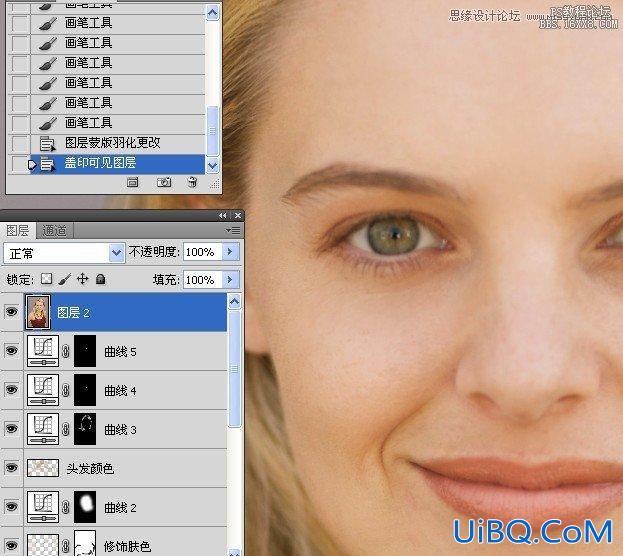Viewport: 623px width, 556px height.
Task: Open the 填充 slider arrow
Action: pos(230,279)
